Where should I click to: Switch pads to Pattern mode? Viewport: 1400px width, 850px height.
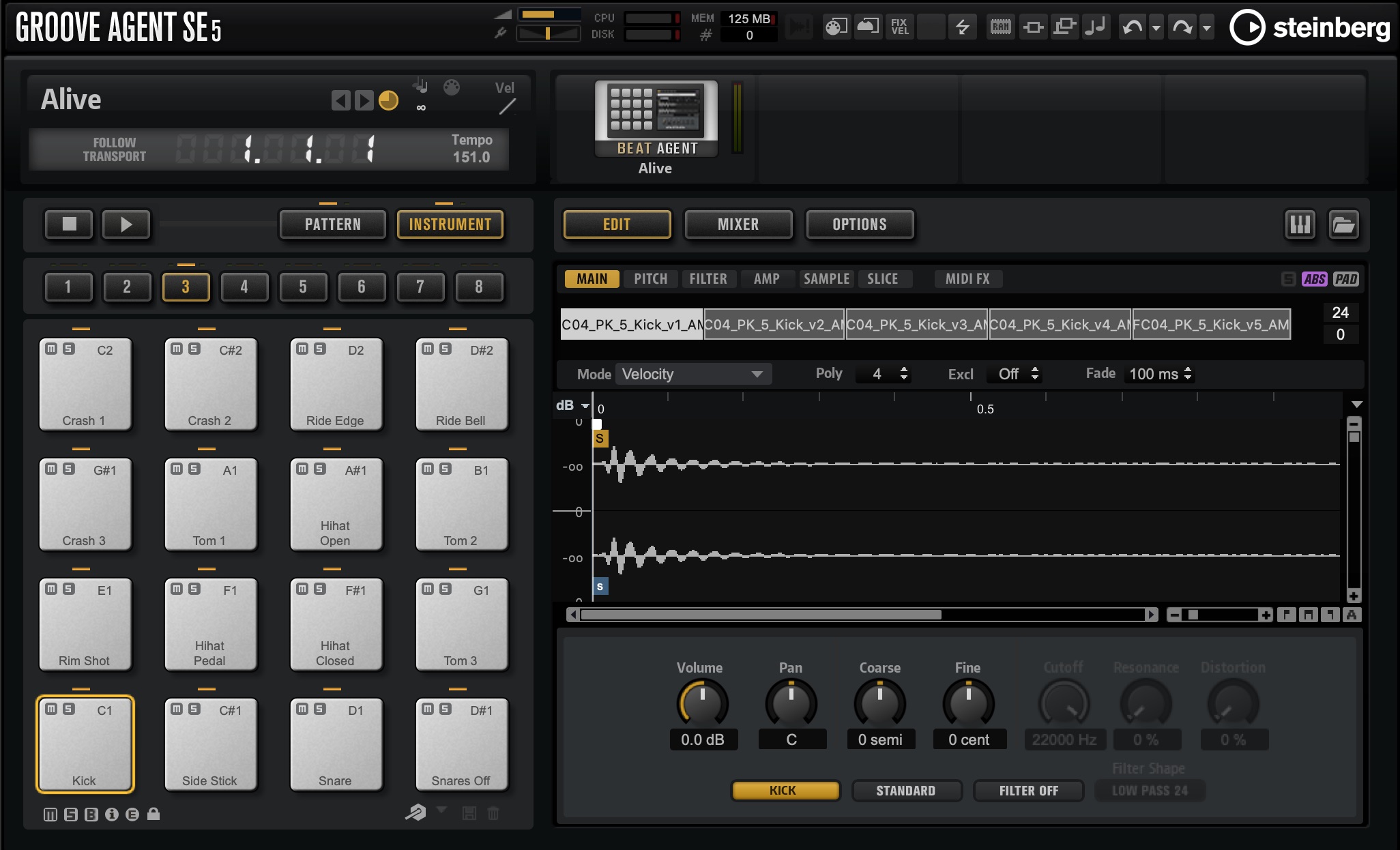333,224
